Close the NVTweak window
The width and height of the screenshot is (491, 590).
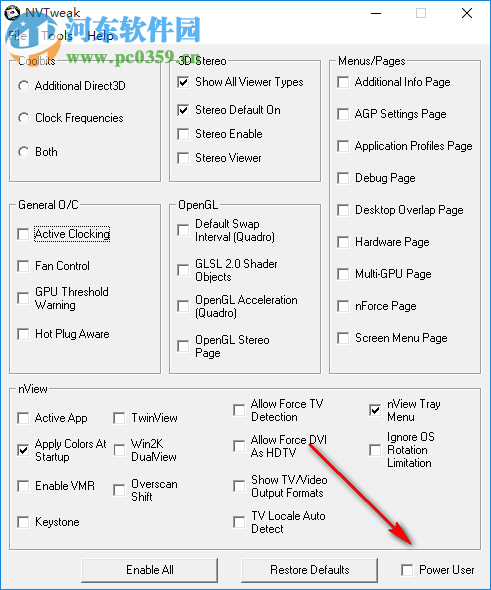point(467,13)
